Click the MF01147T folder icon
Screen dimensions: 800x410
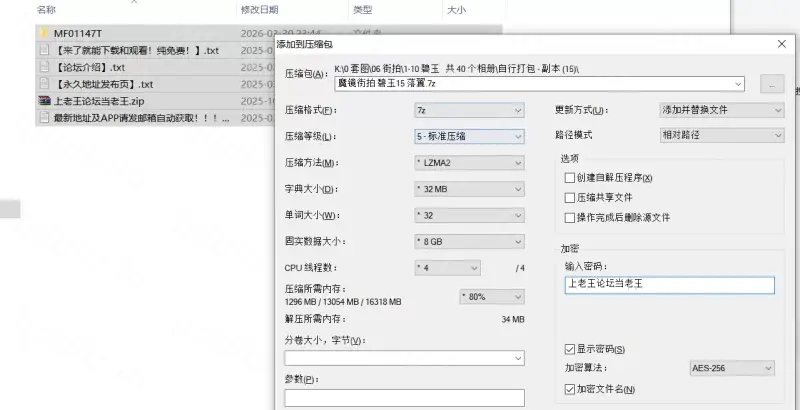pos(44,33)
